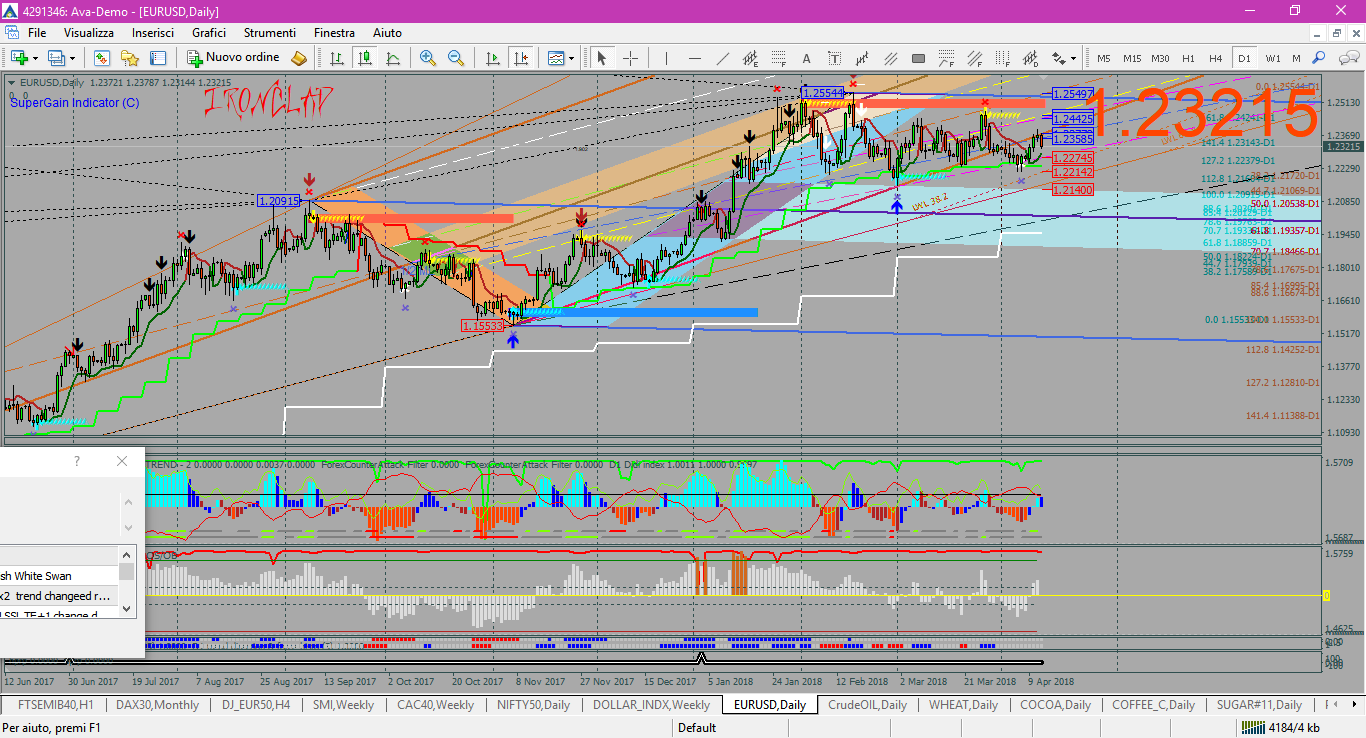The image size is (1366, 738).
Task: Close the small dialog with X
Action: pyautogui.click(x=122, y=461)
